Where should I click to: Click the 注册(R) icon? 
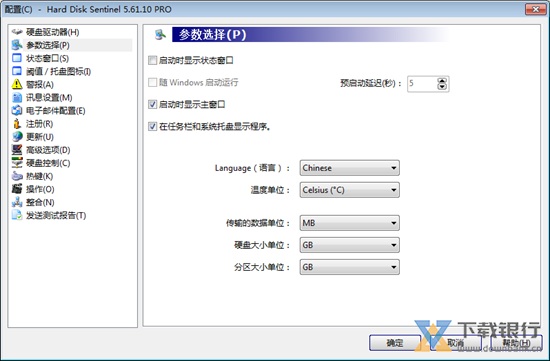coord(17,123)
